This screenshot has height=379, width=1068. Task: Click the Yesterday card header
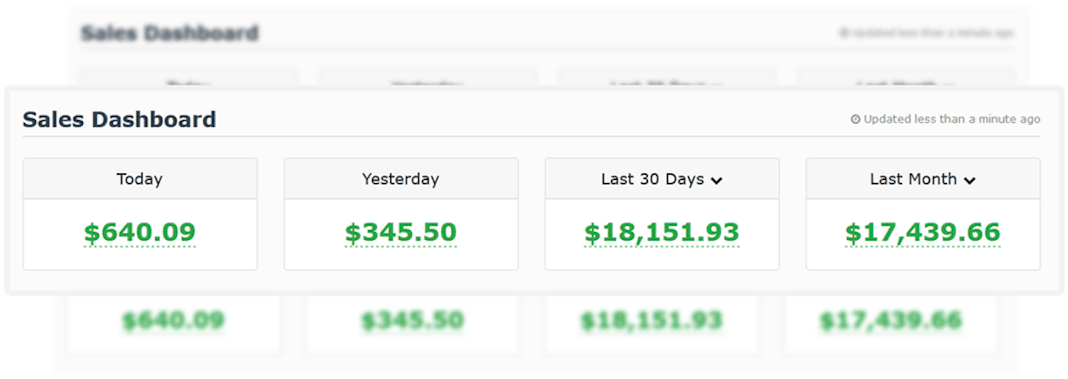tap(400, 179)
